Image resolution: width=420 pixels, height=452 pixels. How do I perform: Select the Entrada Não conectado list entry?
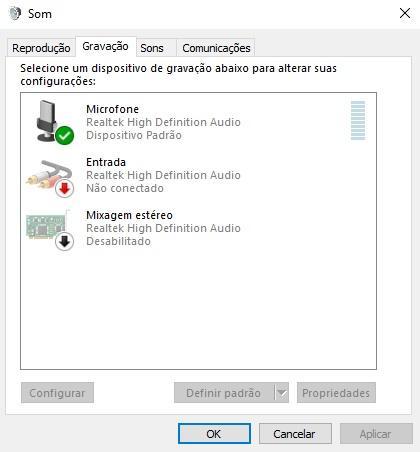click(198, 175)
